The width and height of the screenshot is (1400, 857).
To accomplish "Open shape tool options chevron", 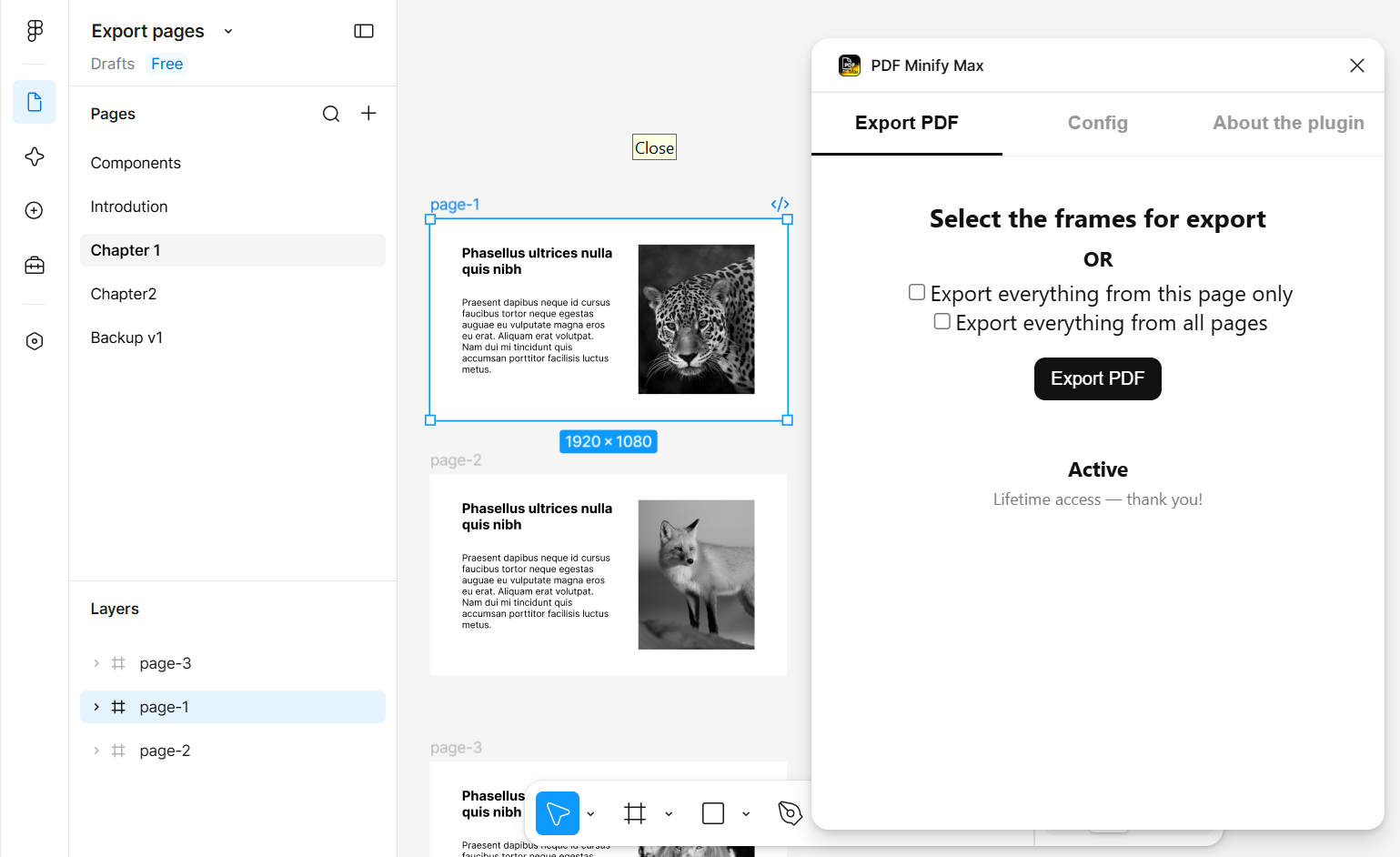I will coord(746,814).
